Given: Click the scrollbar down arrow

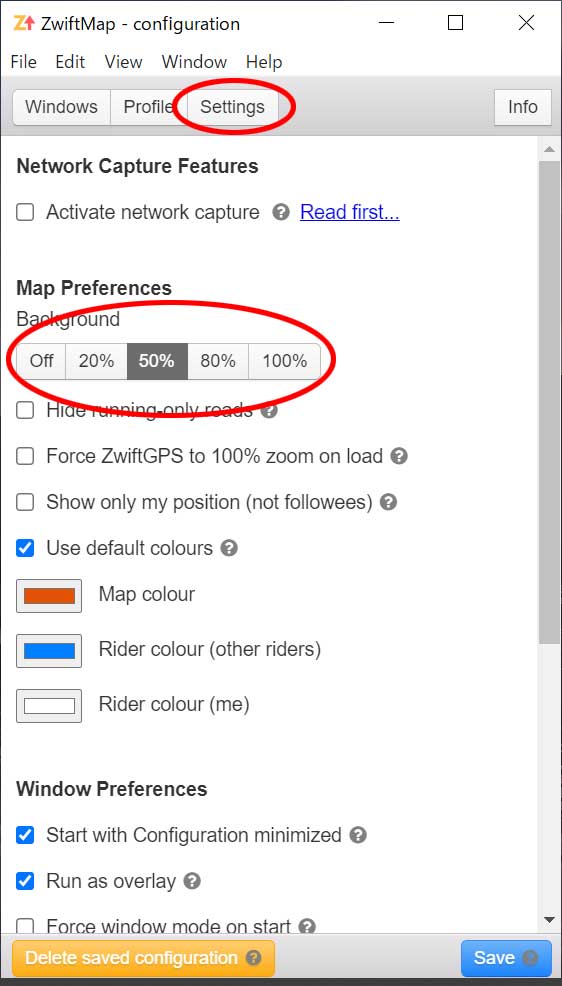Looking at the screenshot, I should click(549, 920).
